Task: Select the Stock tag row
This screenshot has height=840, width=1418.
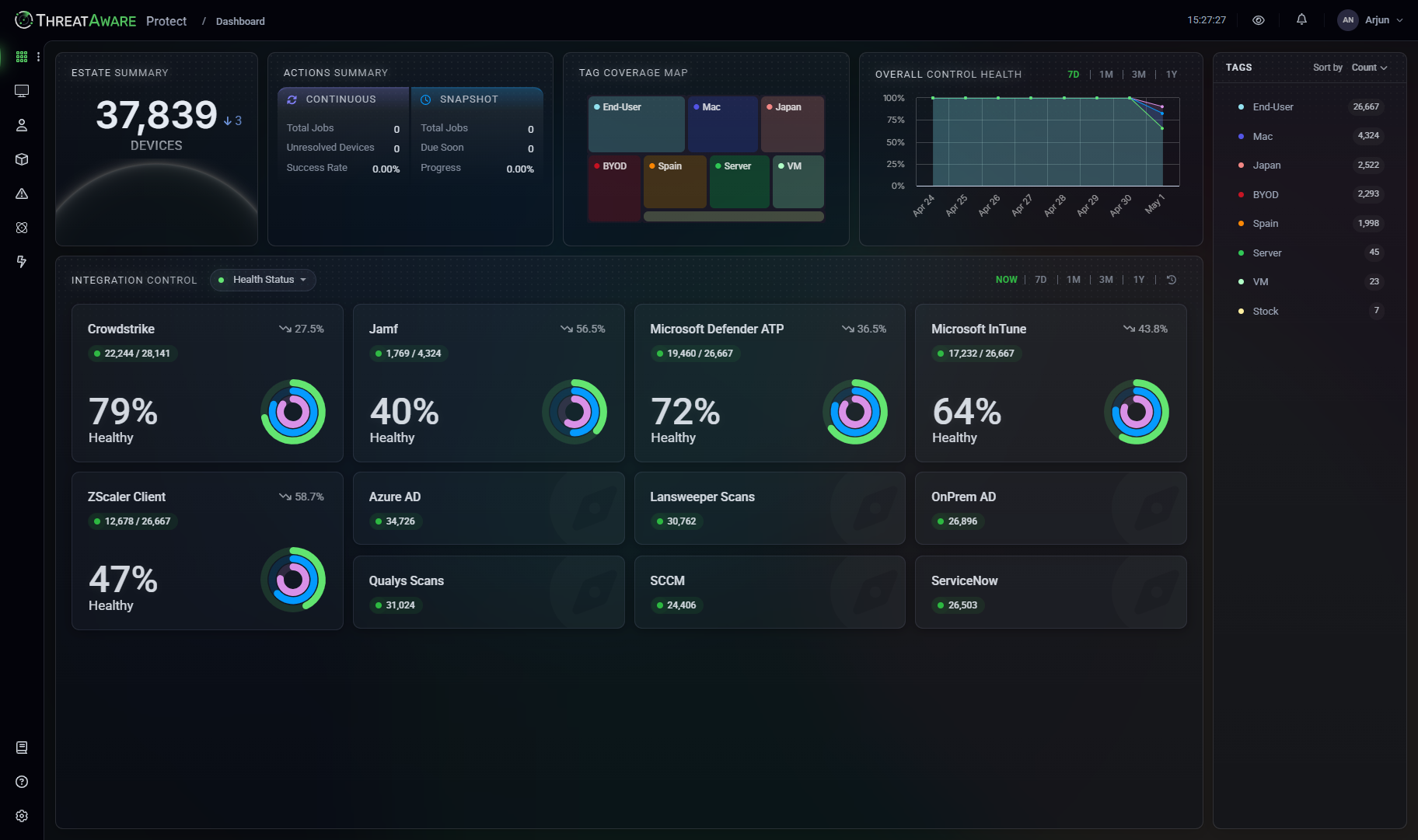Action: (1309, 311)
